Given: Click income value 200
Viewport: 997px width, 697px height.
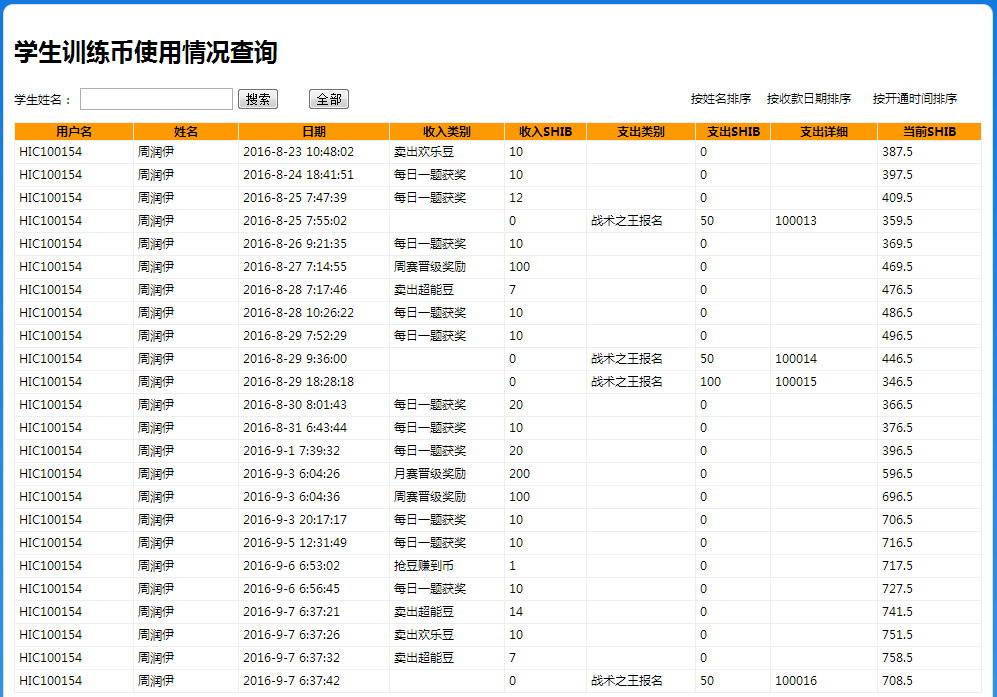Looking at the screenshot, I should tap(519, 474).
